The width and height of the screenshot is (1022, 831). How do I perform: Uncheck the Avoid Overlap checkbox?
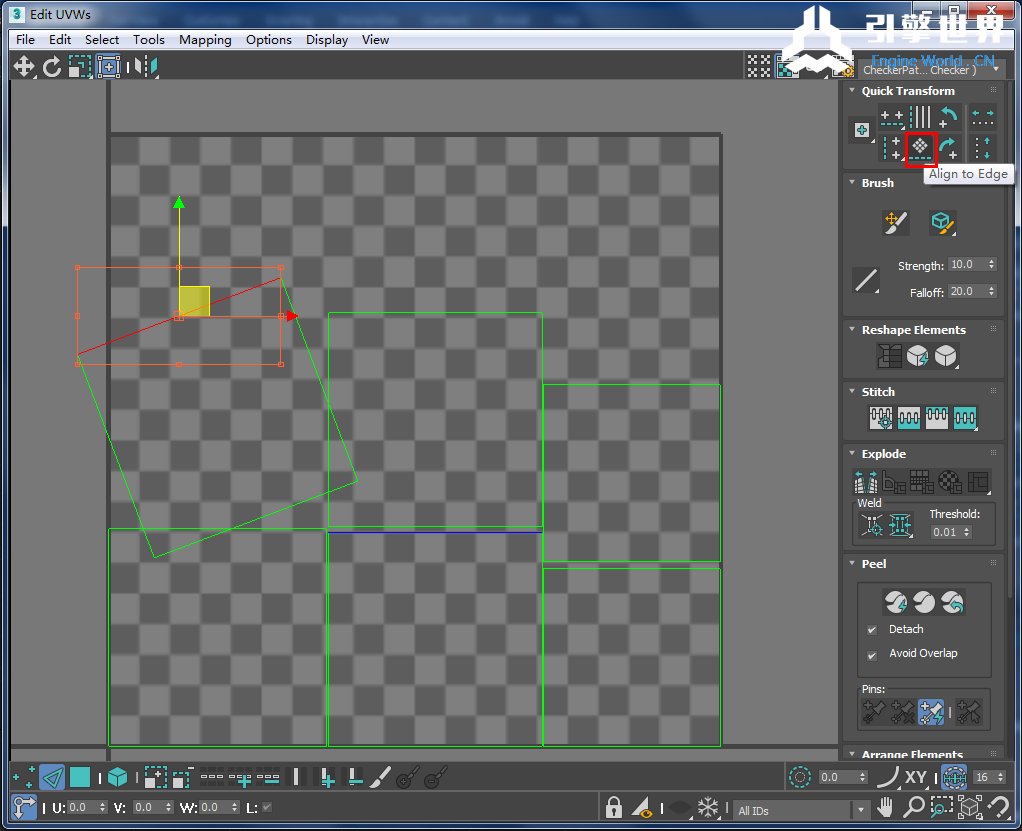click(x=872, y=654)
